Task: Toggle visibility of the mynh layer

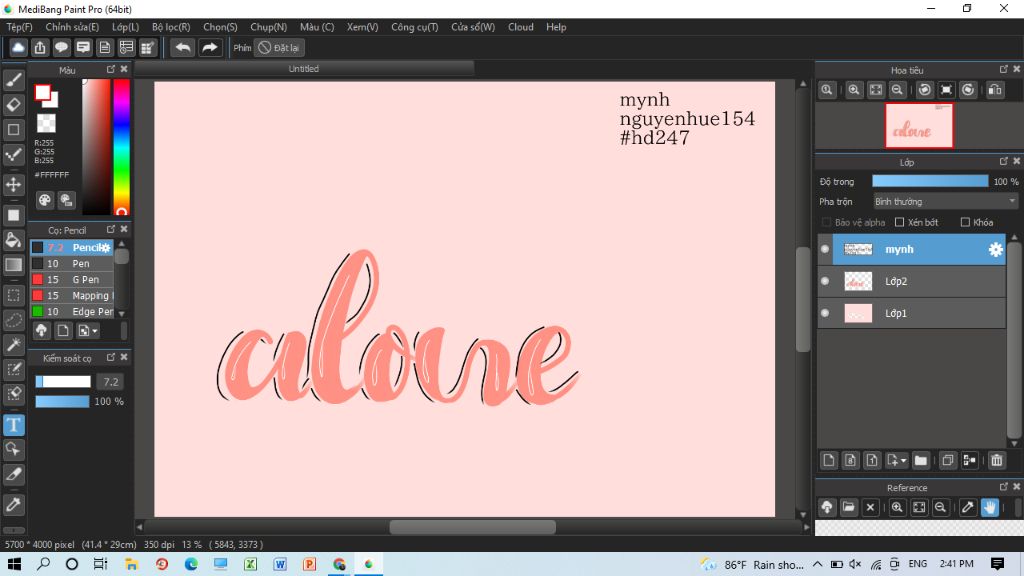Action: [825, 249]
